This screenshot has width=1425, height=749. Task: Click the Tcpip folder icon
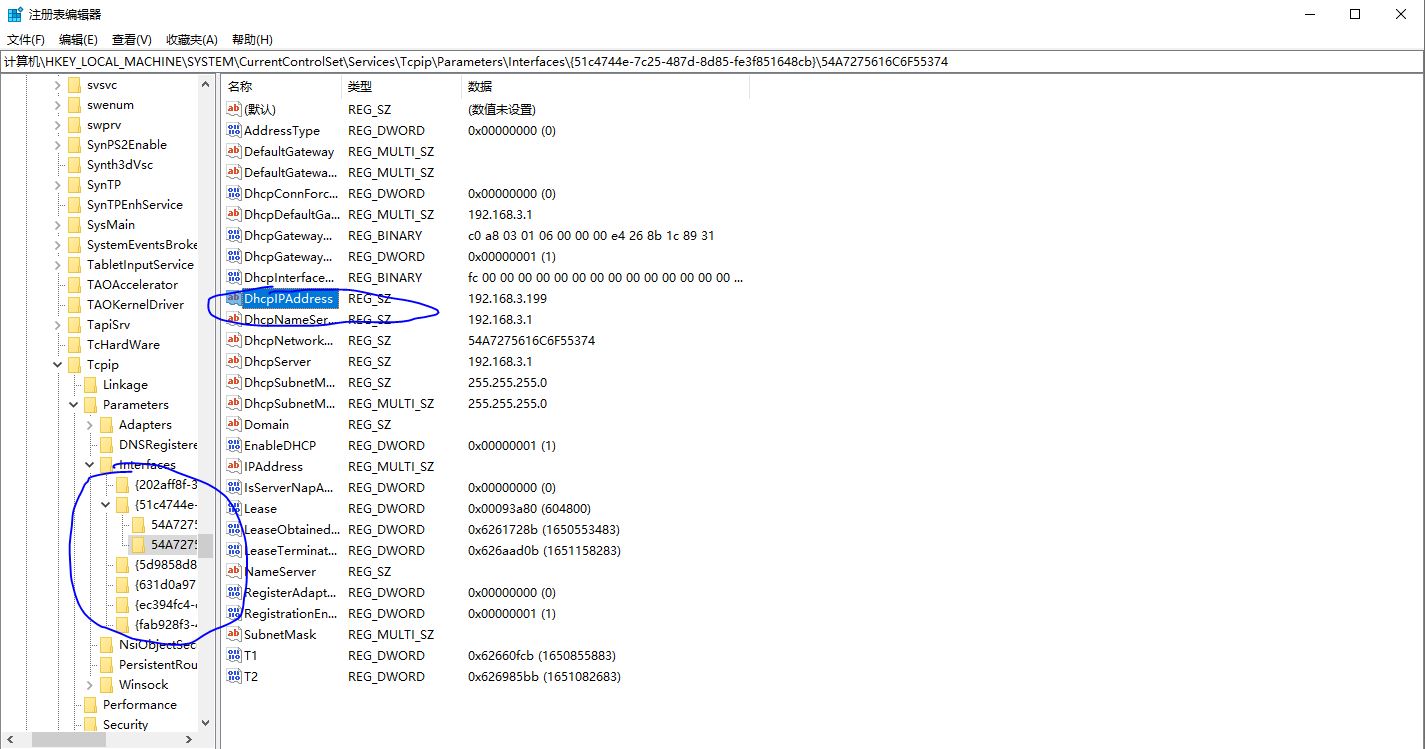(x=74, y=365)
